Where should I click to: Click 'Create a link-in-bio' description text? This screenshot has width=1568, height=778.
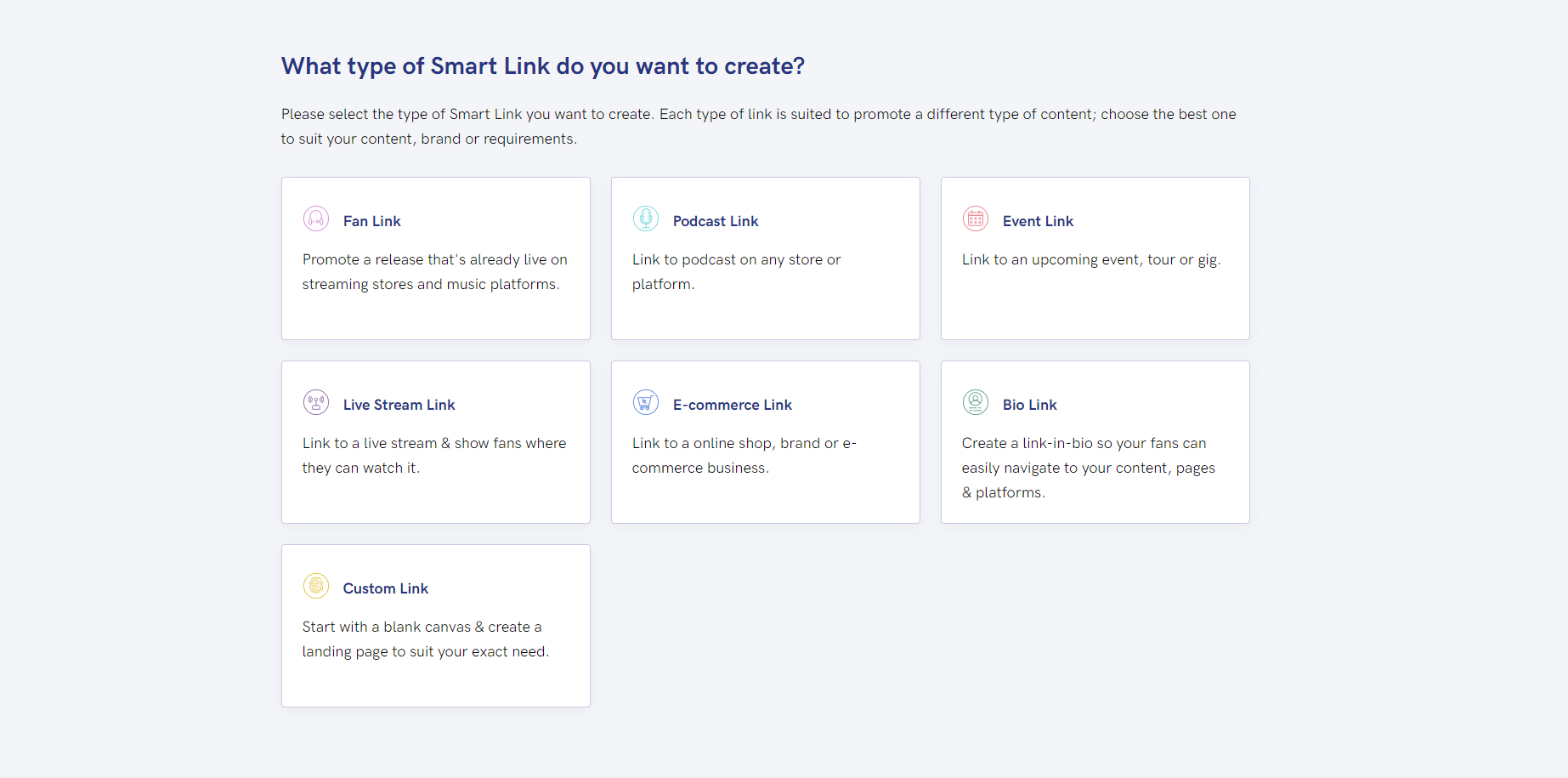(1089, 468)
